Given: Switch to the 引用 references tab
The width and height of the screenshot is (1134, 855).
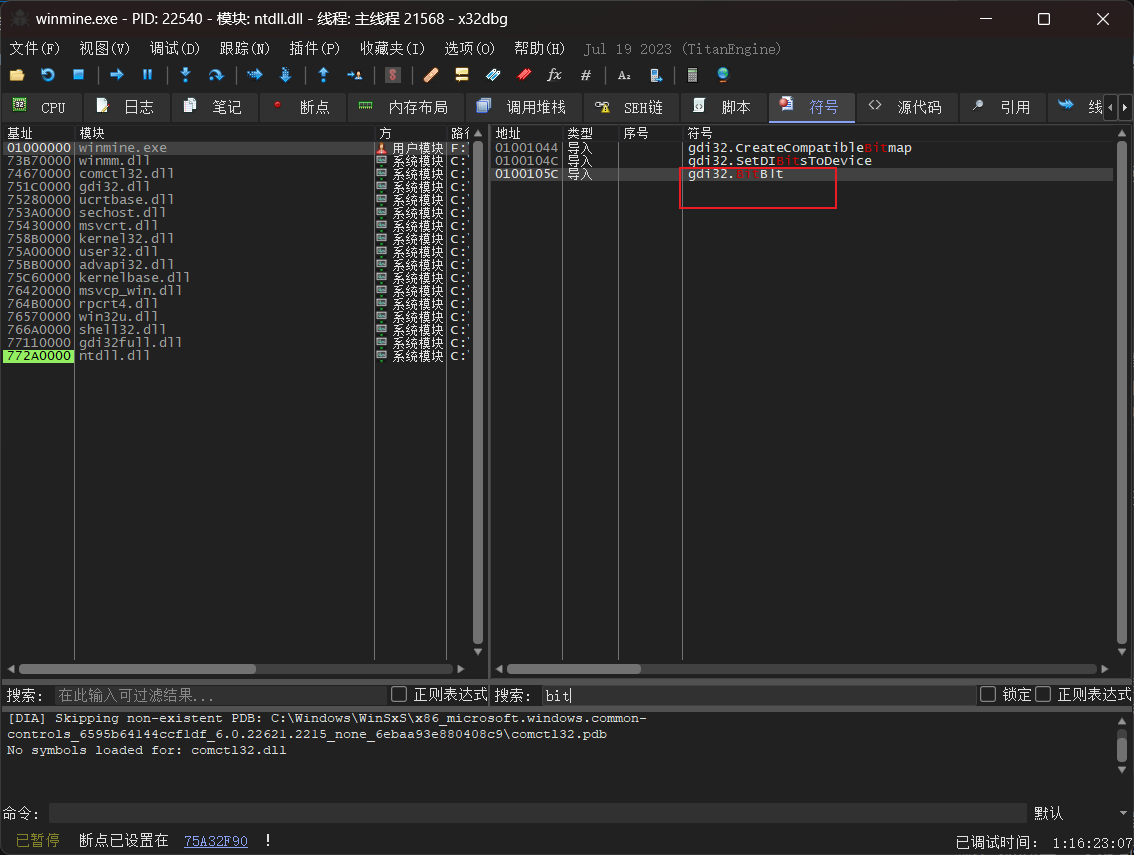Looking at the screenshot, I should [x=1003, y=107].
